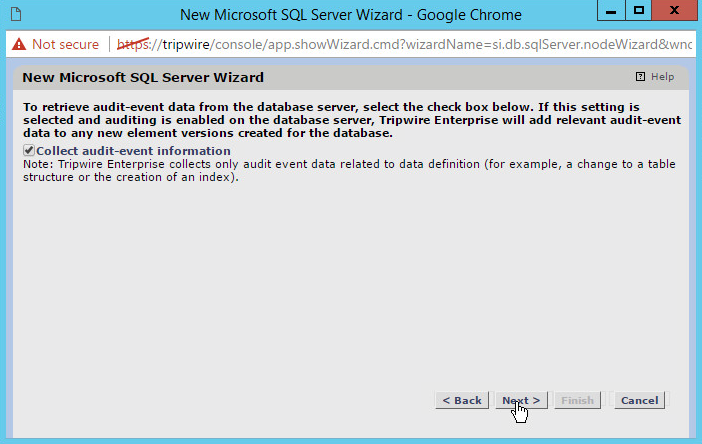
Task: Click the Not secure warning triangle icon
Action: [18, 44]
